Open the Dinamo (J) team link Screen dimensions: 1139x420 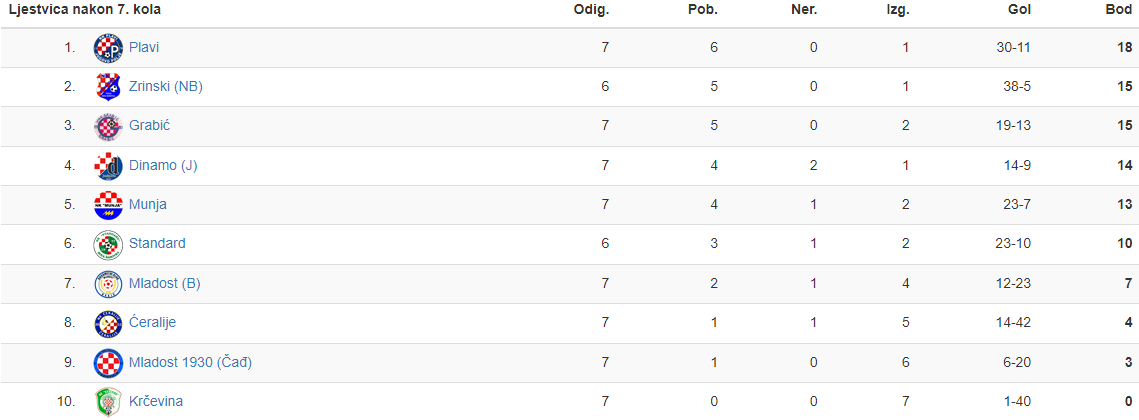coord(163,166)
